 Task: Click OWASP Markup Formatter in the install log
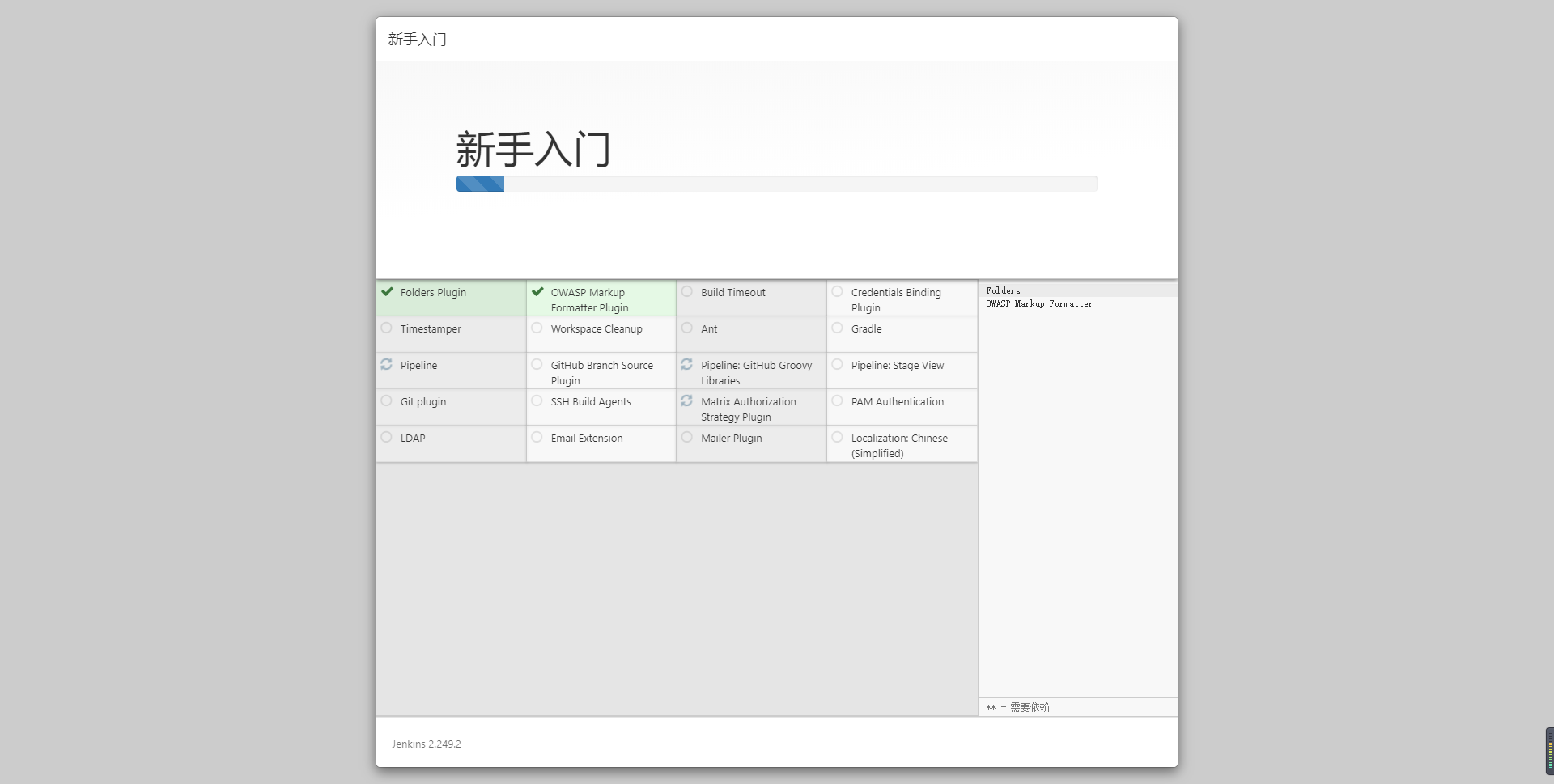pos(1039,304)
